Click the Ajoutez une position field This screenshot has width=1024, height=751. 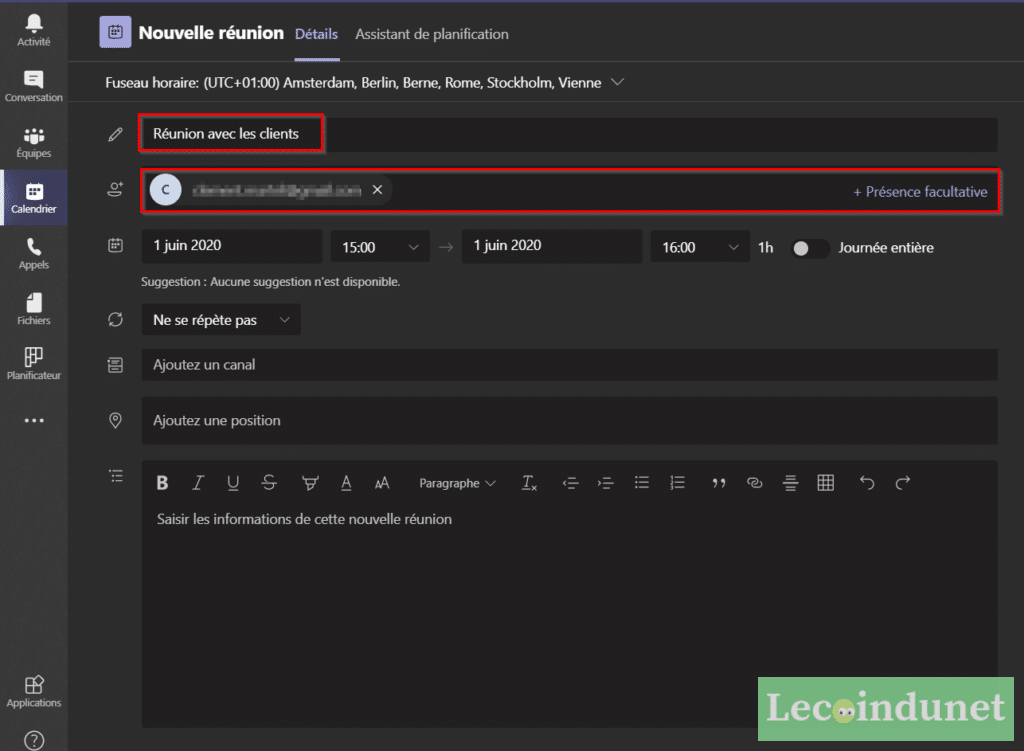(x=569, y=421)
